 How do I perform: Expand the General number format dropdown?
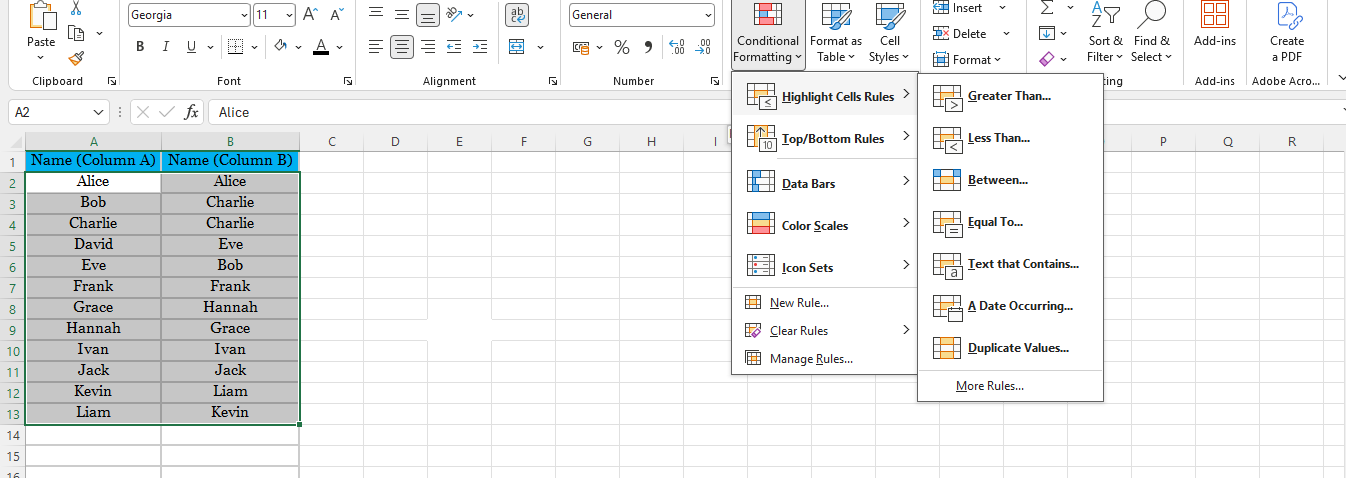[708, 15]
